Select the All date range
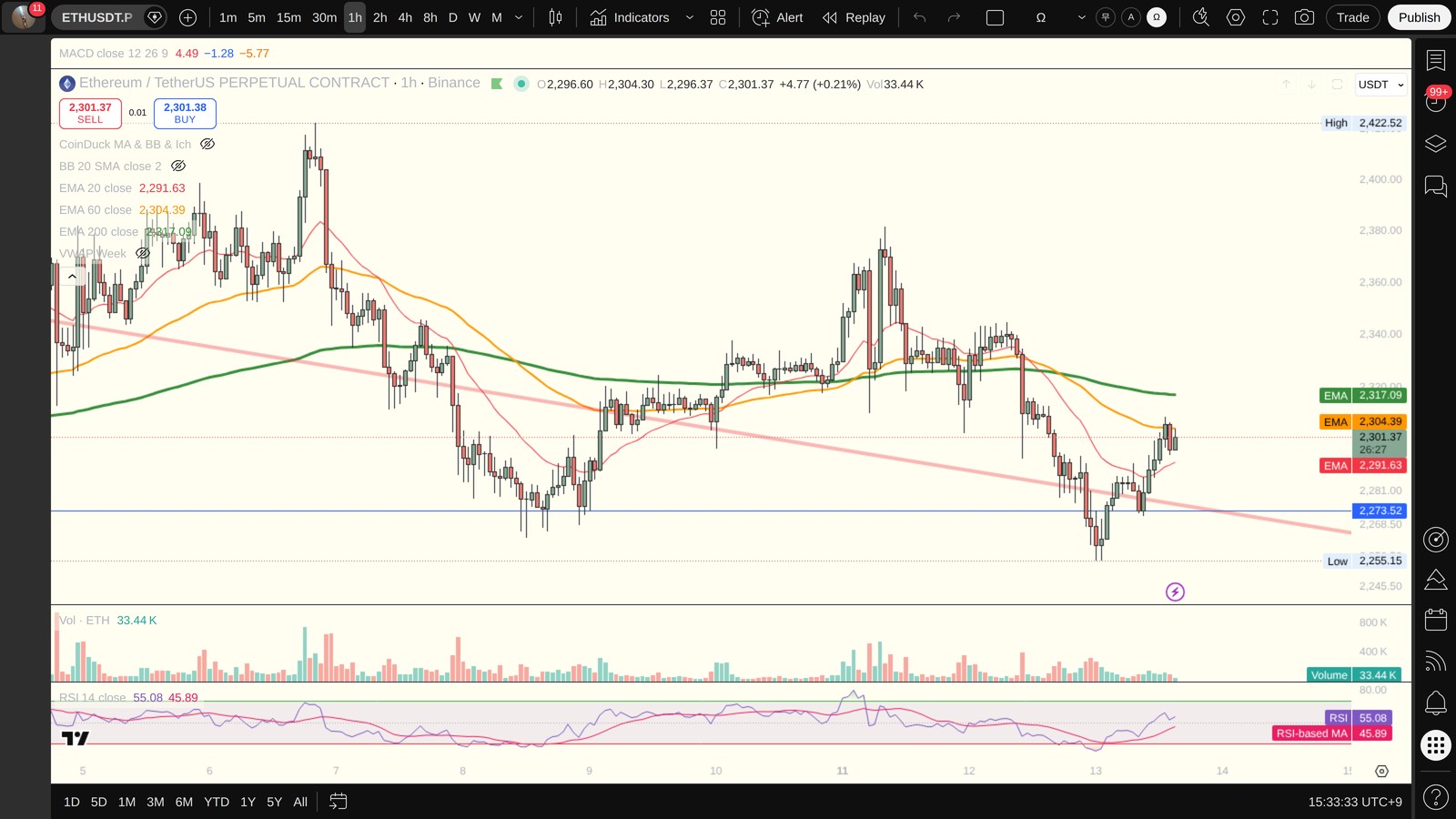 (x=300, y=802)
